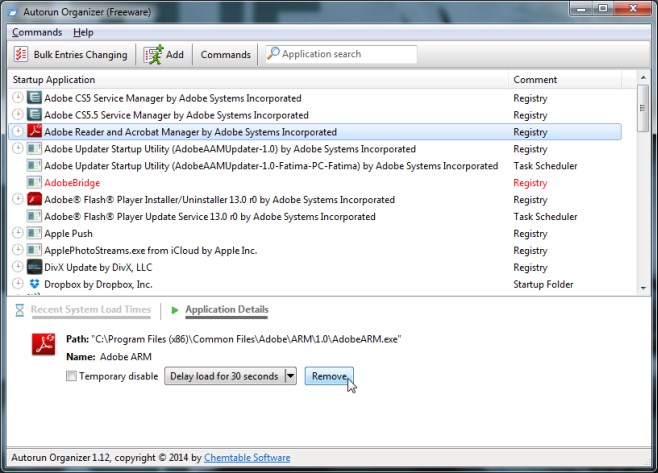Click the green arrow beside Application Details

click(175, 310)
